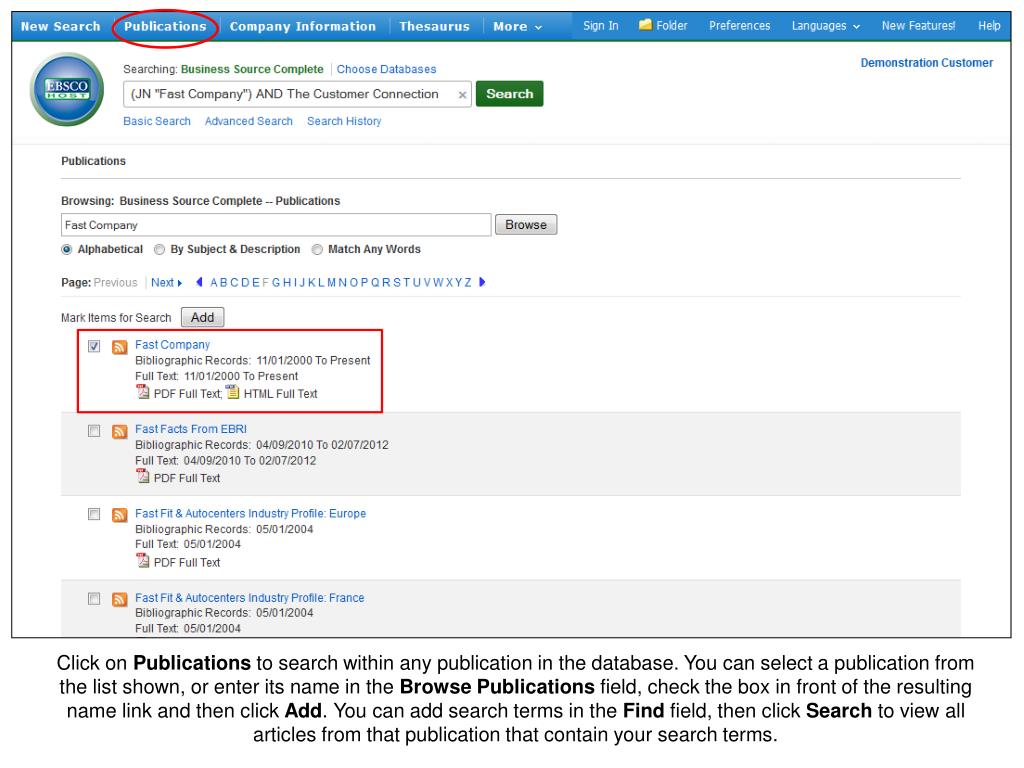The height and width of the screenshot is (768, 1024).
Task: Expand the More dropdown menu
Action: click(517, 26)
